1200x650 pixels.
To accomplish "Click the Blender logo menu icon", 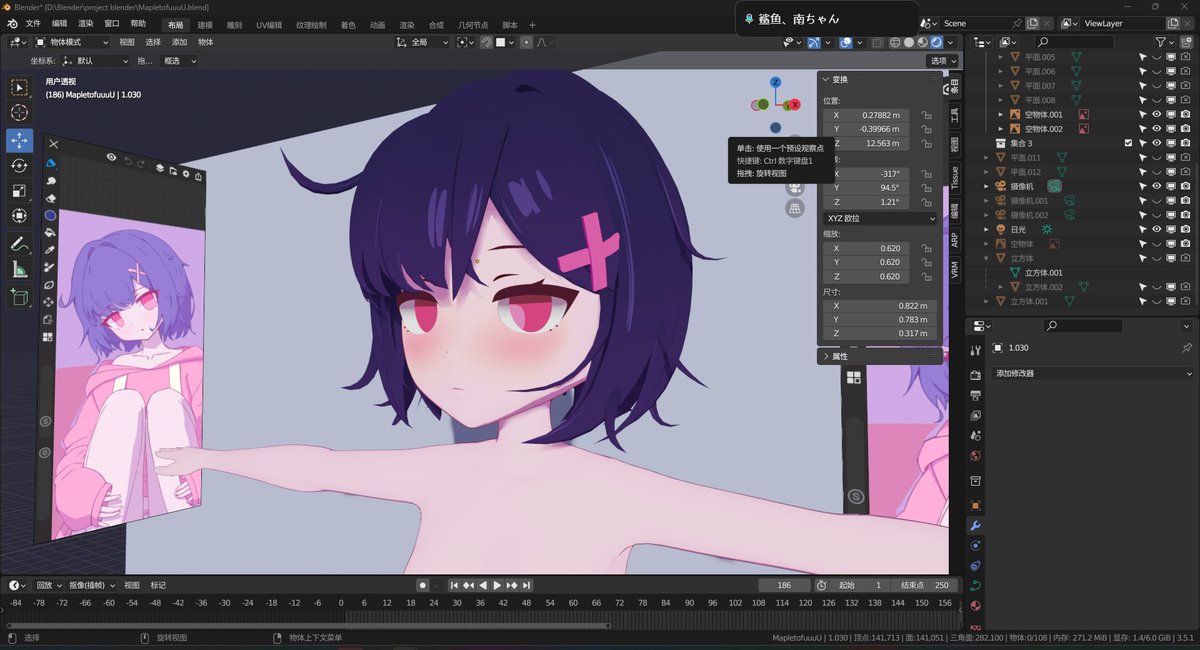I will click(x=13, y=23).
